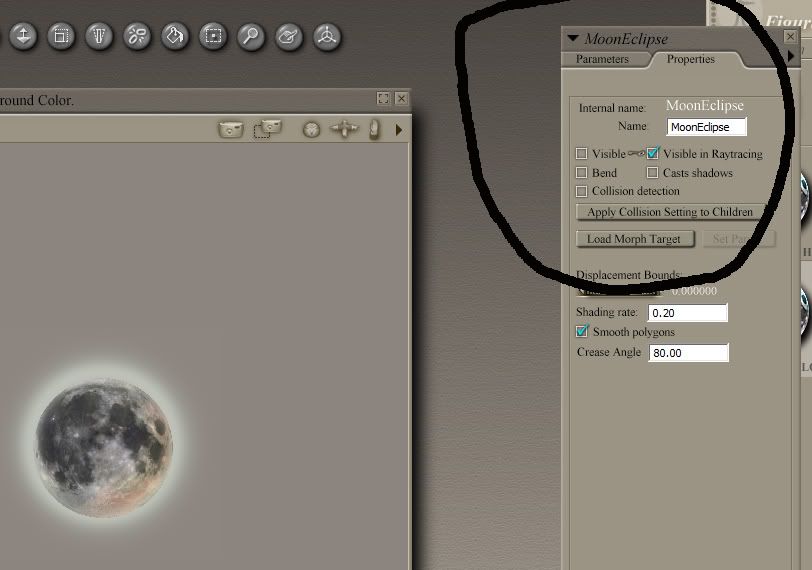
Task: Select the Scale tool
Action: pyautogui.click(x=61, y=37)
